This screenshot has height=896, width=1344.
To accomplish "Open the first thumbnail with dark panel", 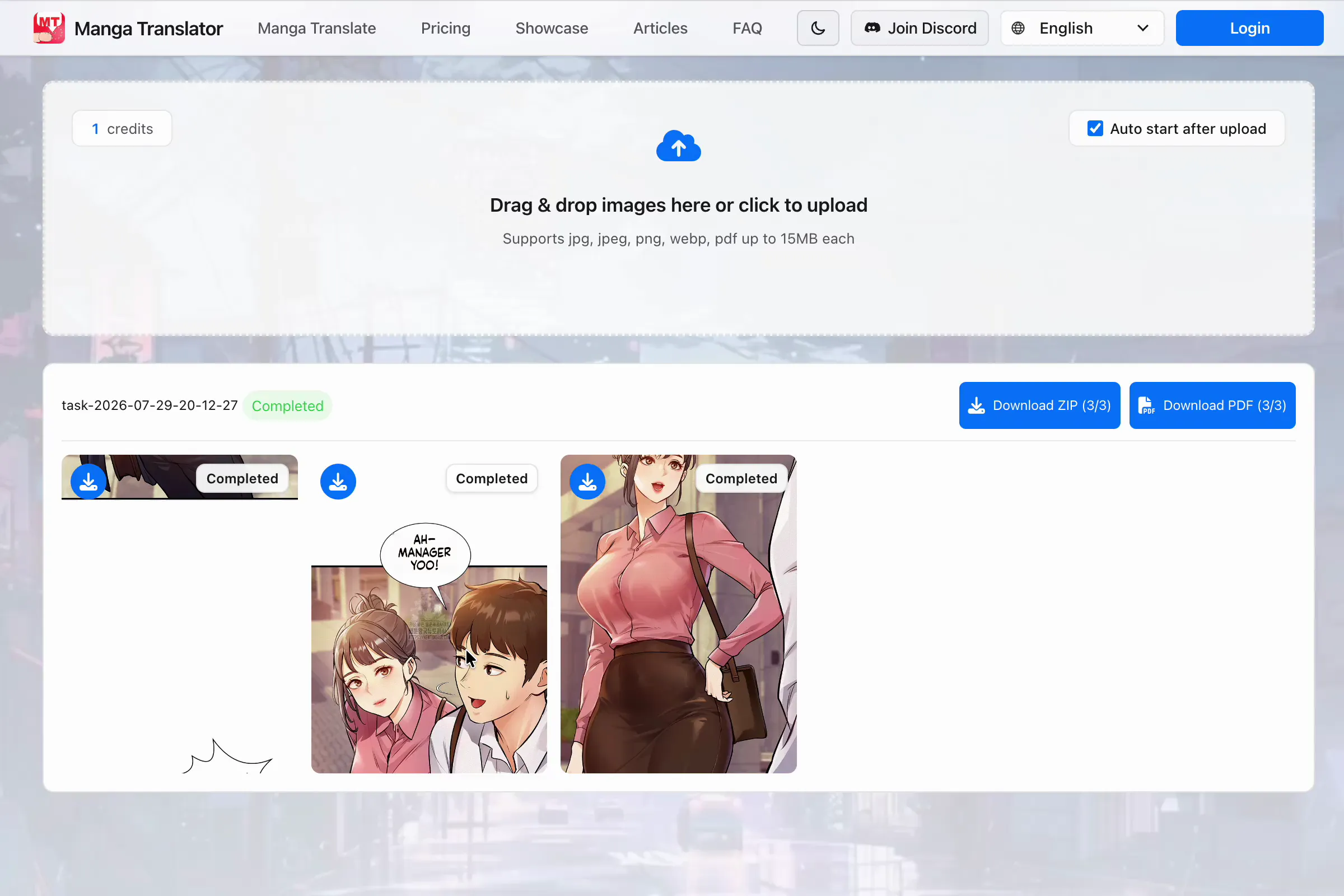I will click(179, 614).
